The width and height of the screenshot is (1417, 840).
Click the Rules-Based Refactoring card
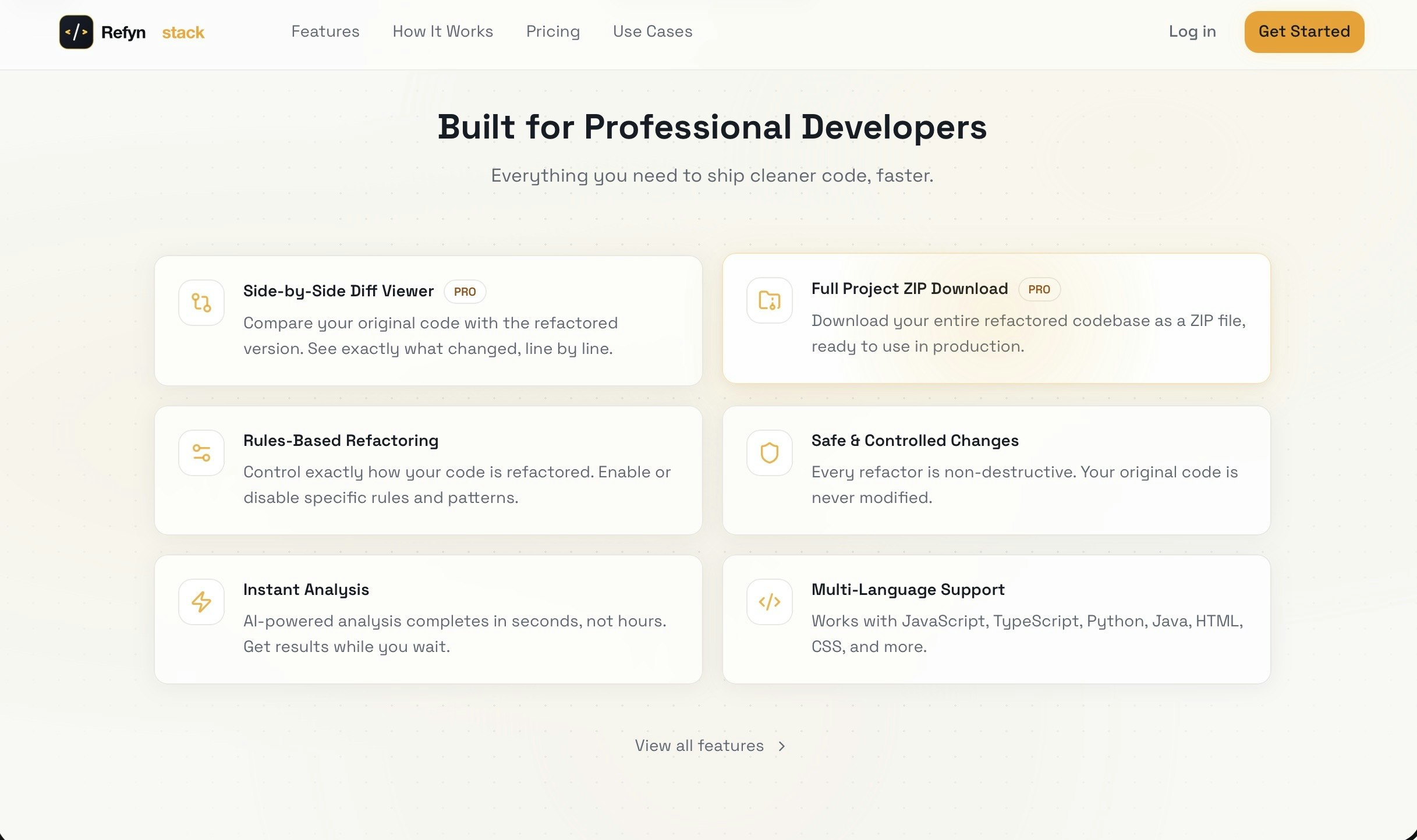(428, 470)
